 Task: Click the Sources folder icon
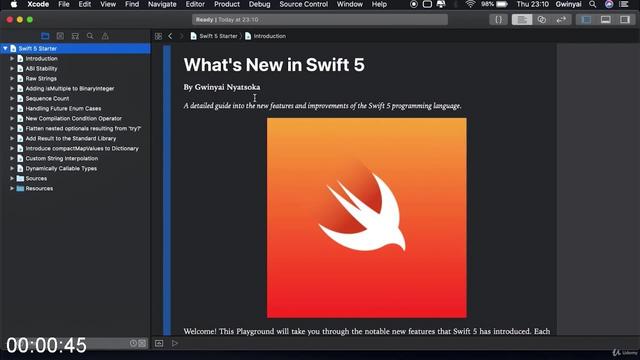point(20,178)
